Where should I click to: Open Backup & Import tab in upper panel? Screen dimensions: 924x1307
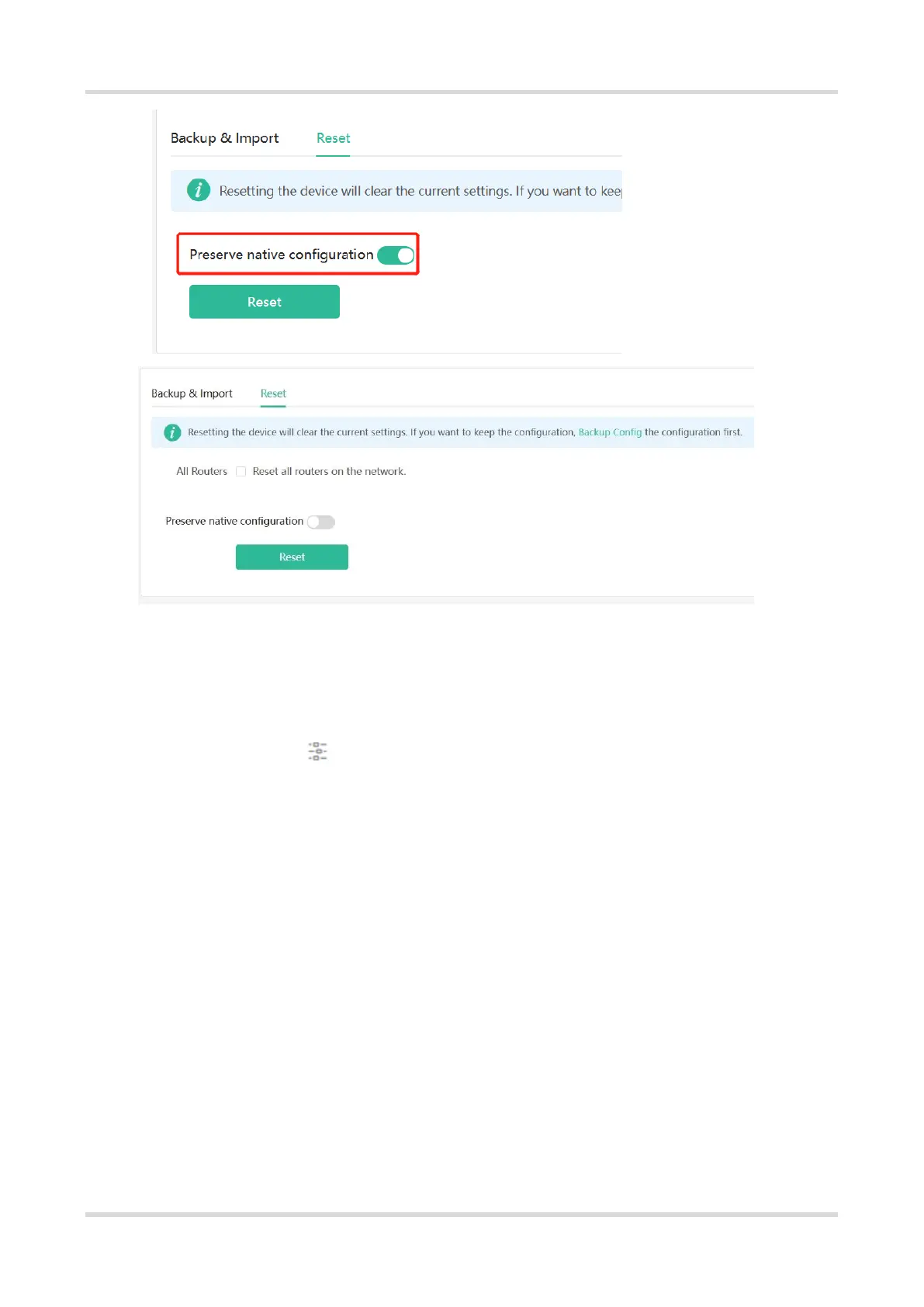coord(224,138)
